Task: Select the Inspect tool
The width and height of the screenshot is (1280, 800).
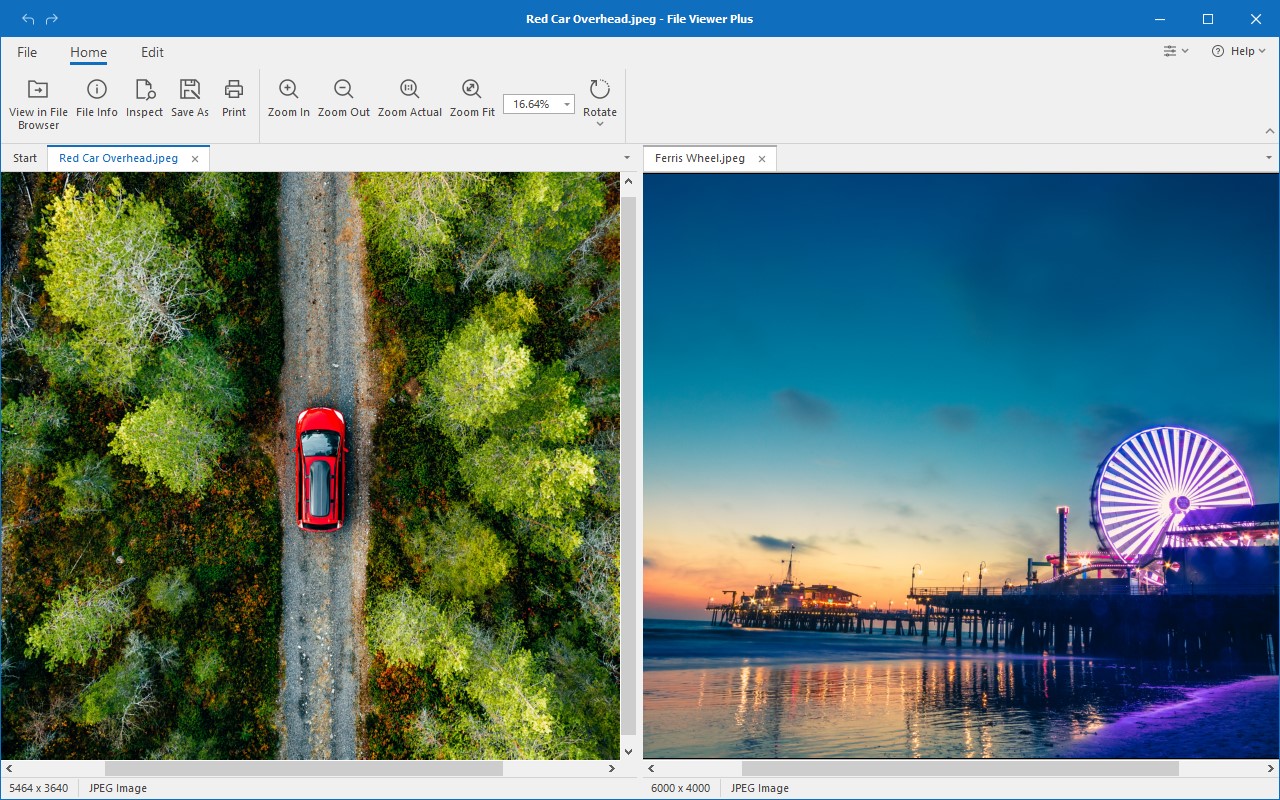Action: point(144,89)
